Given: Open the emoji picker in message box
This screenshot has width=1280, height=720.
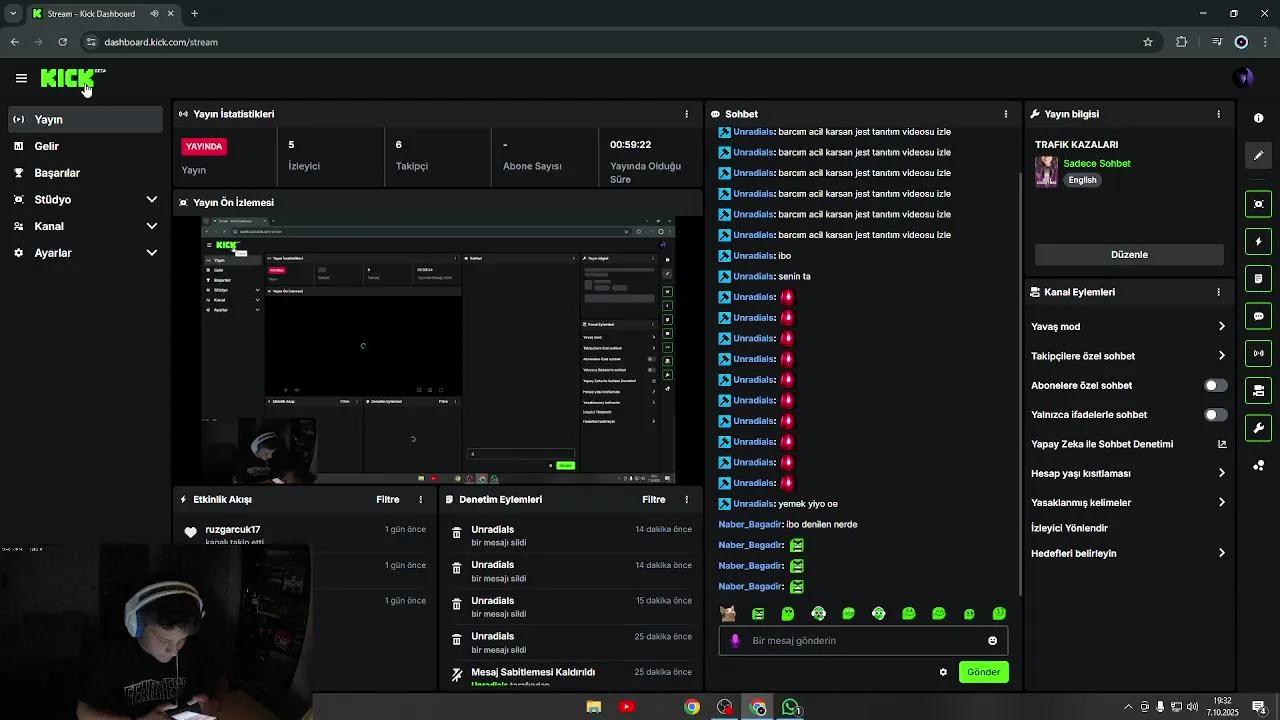Looking at the screenshot, I should [x=992, y=641].
